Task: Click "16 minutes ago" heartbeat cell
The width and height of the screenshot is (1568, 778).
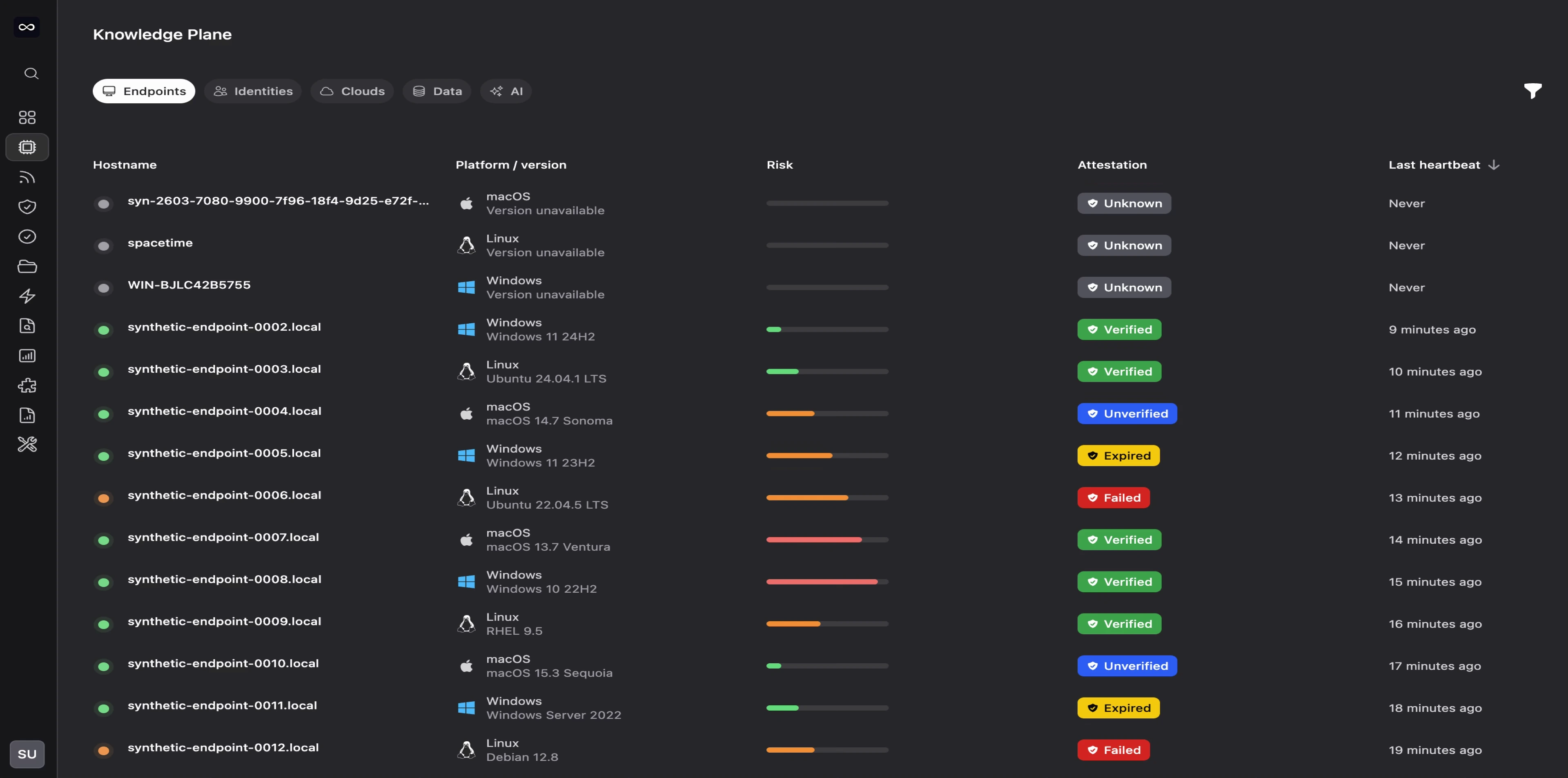Action: click(1435, 624)
